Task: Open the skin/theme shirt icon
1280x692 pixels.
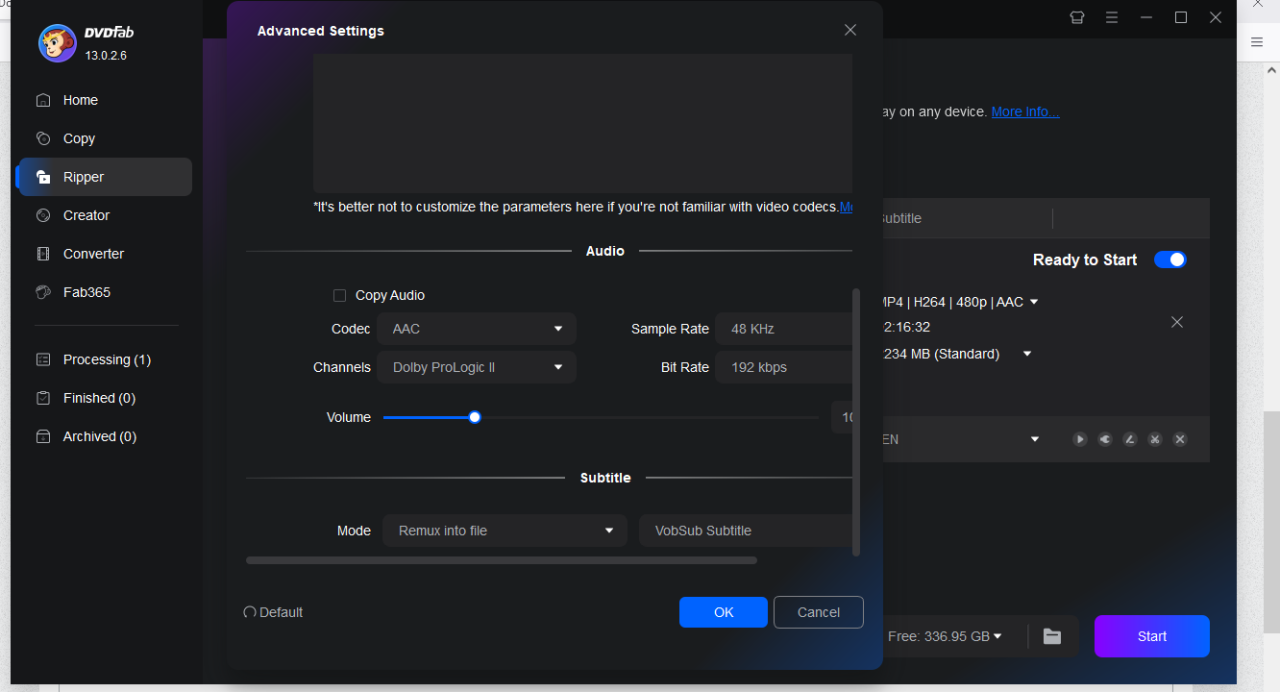Action: (1077, 17)
